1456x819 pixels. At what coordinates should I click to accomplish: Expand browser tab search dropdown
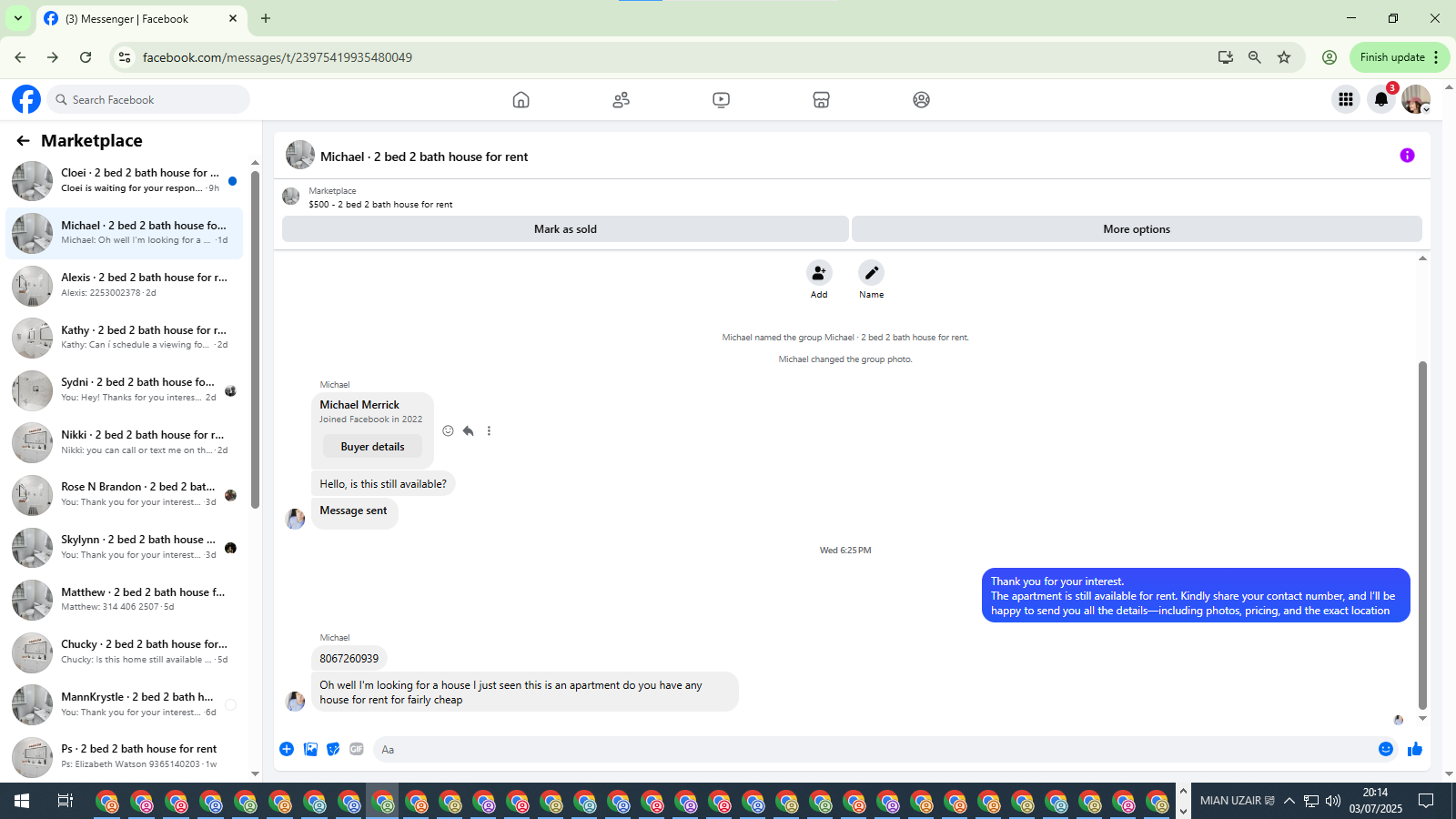pos(17,18)
